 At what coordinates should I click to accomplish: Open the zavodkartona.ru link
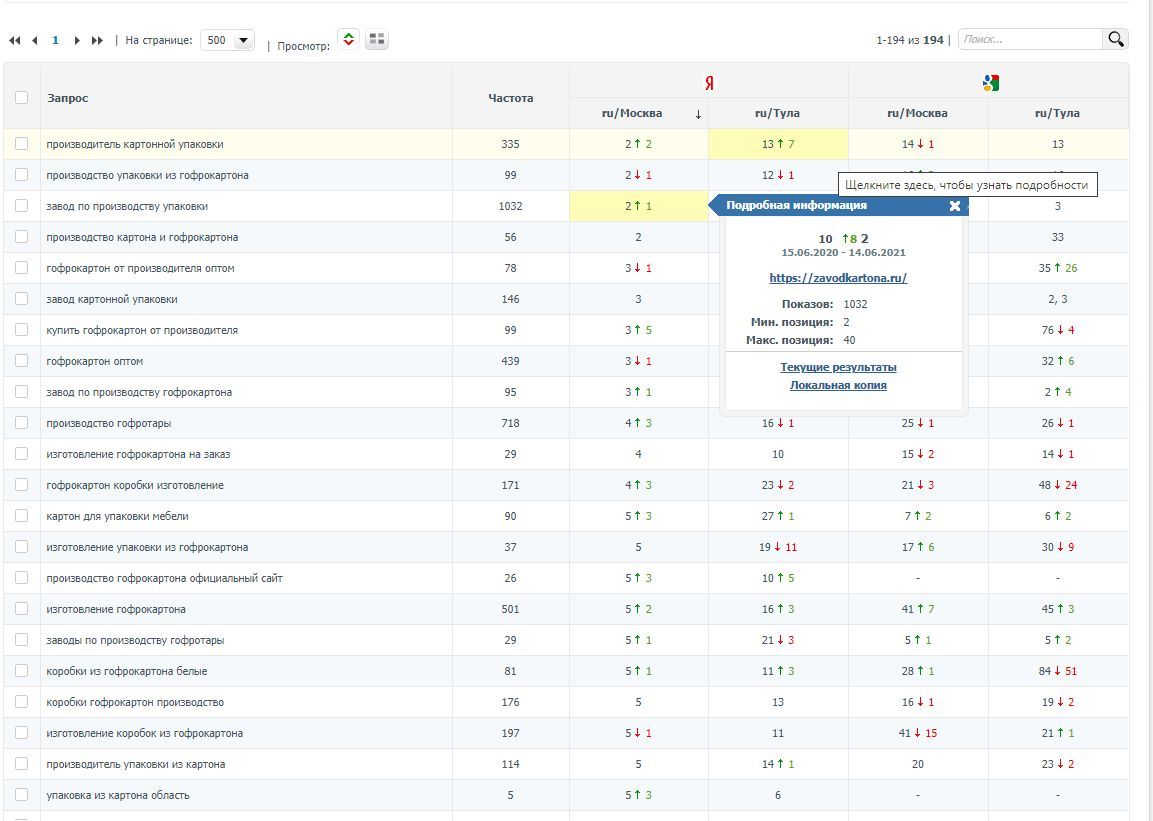[x=838, y=278]
